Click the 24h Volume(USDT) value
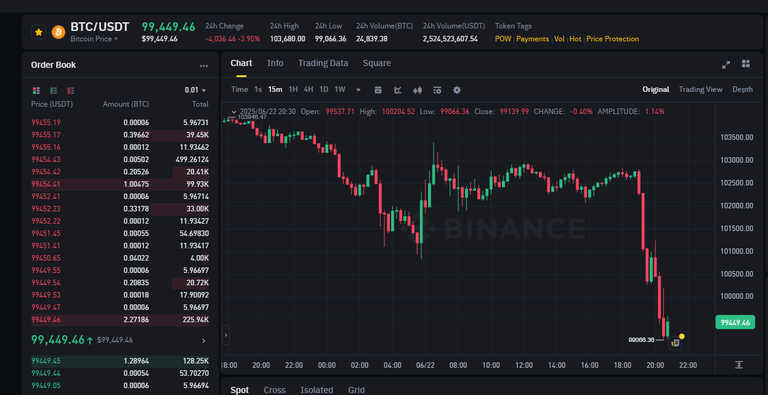 [x=450, y=39]
